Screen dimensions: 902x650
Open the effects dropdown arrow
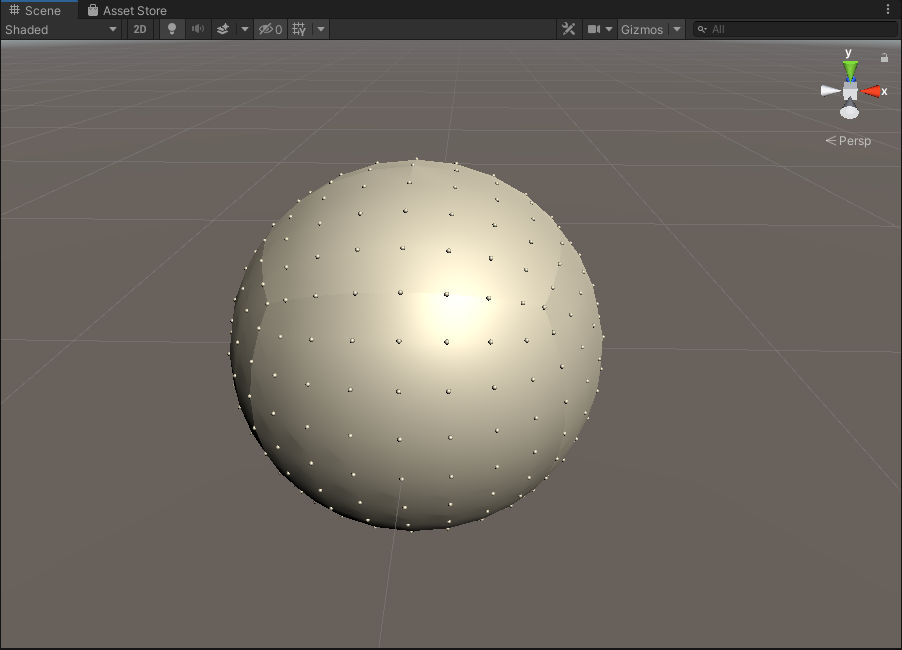[244, 29]
